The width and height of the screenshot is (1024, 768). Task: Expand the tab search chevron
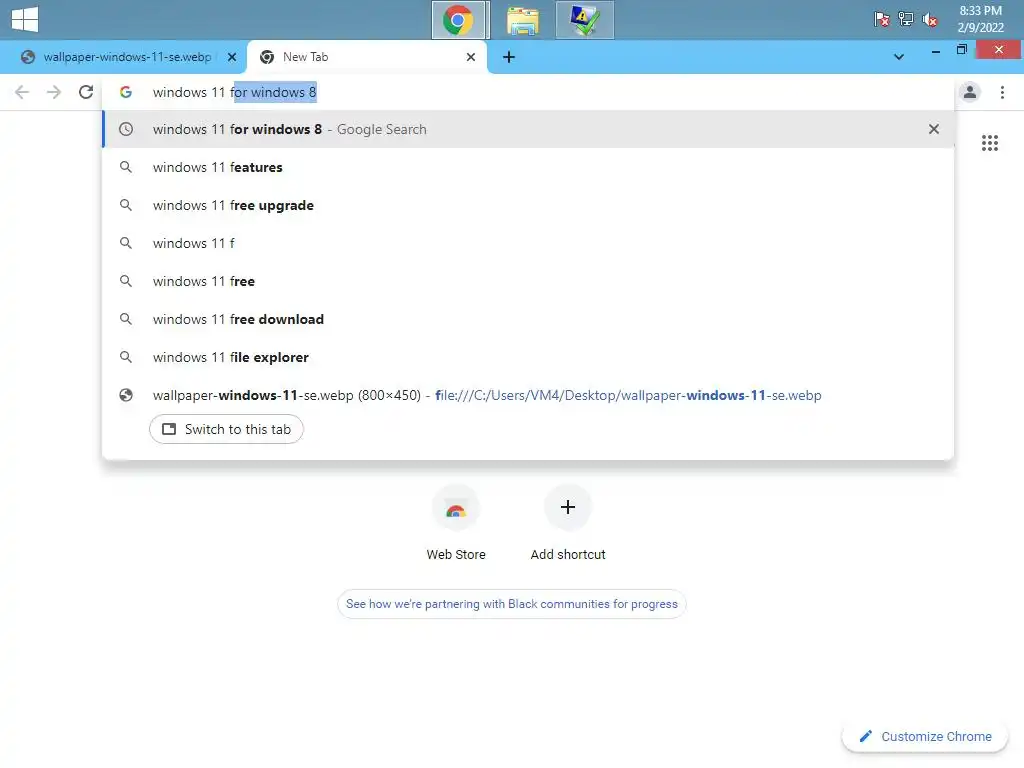[899, 57]
